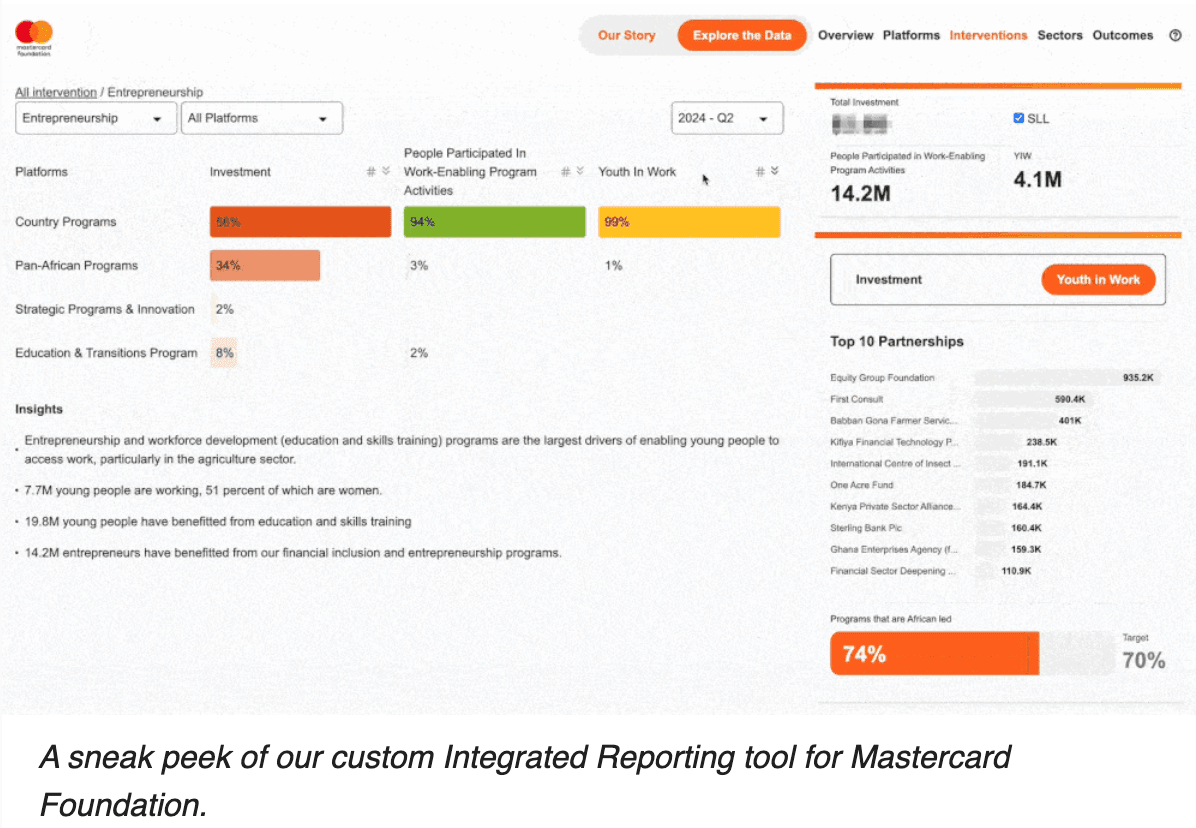
Task: Click the # icon in People Participated column
Action: (565, 172)
